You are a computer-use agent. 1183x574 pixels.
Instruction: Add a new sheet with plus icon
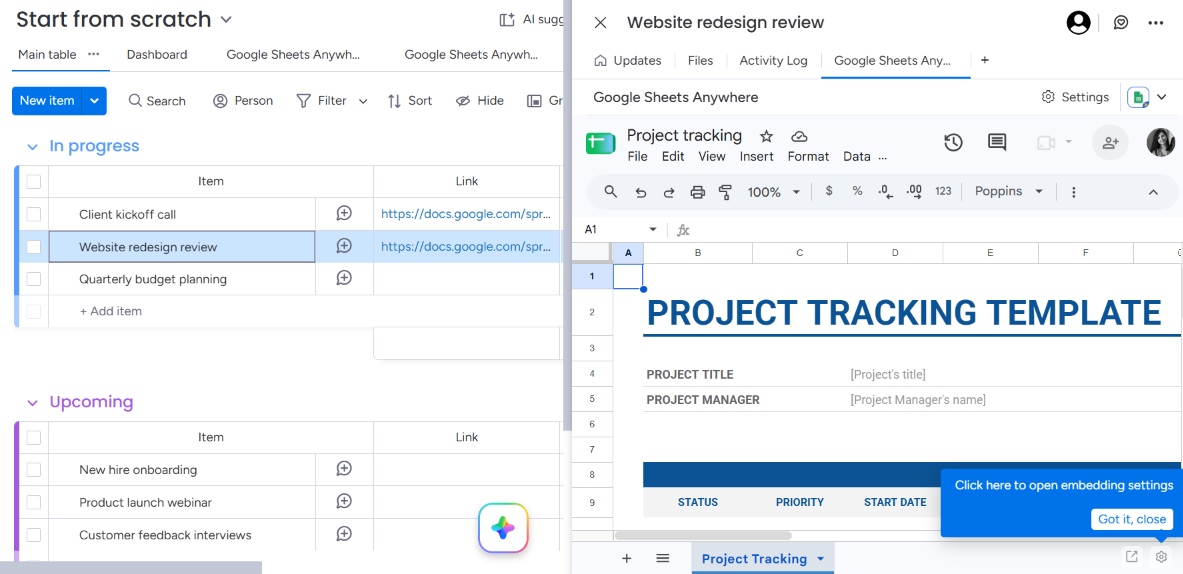(x=626, y=558)
